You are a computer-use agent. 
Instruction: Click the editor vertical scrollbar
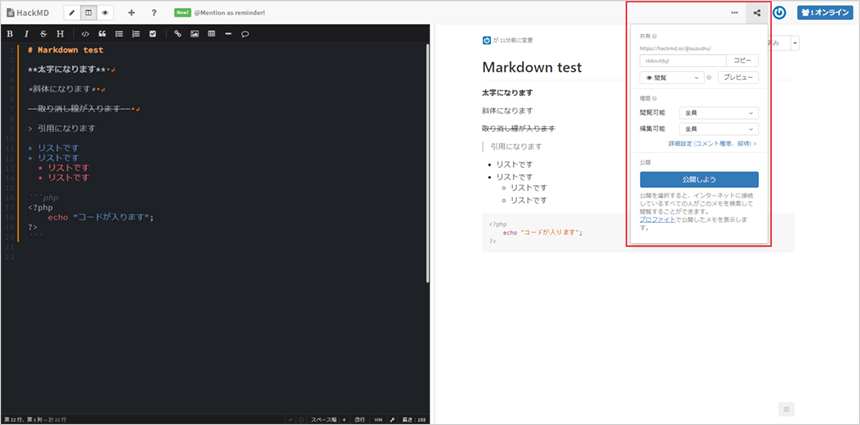click(428, 165)
